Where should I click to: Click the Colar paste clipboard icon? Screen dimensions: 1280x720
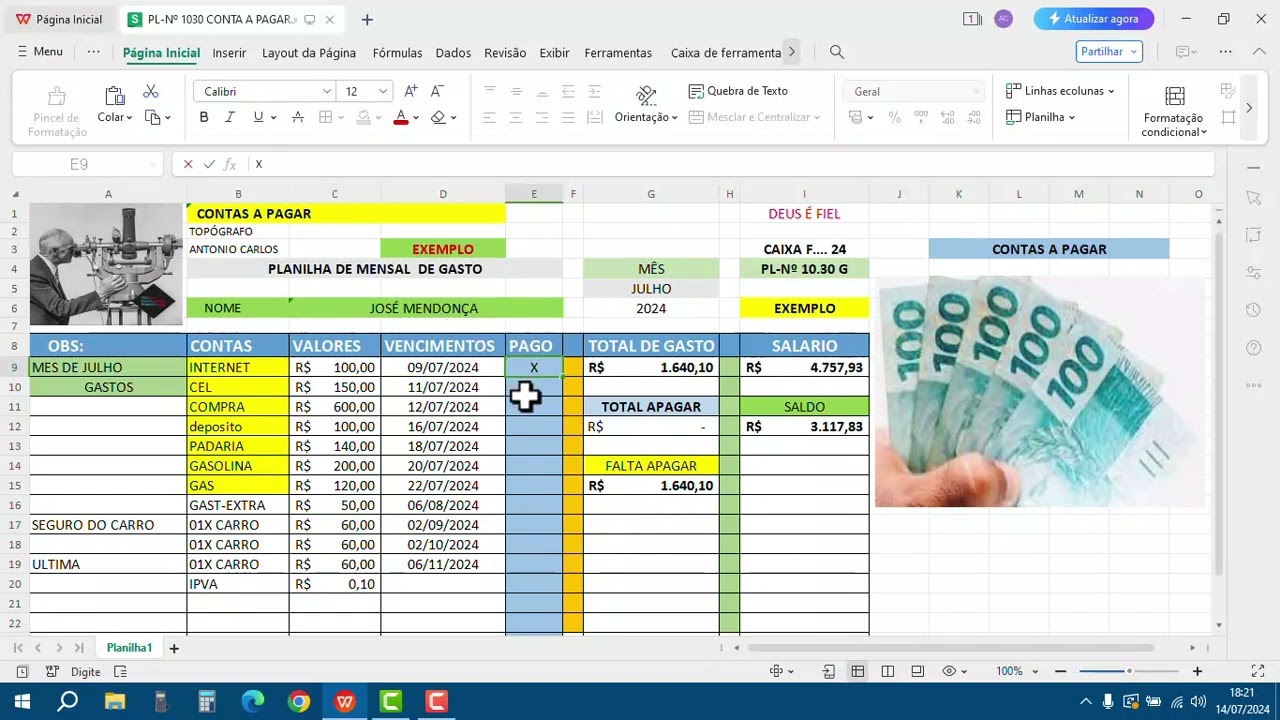coord(114,95)
